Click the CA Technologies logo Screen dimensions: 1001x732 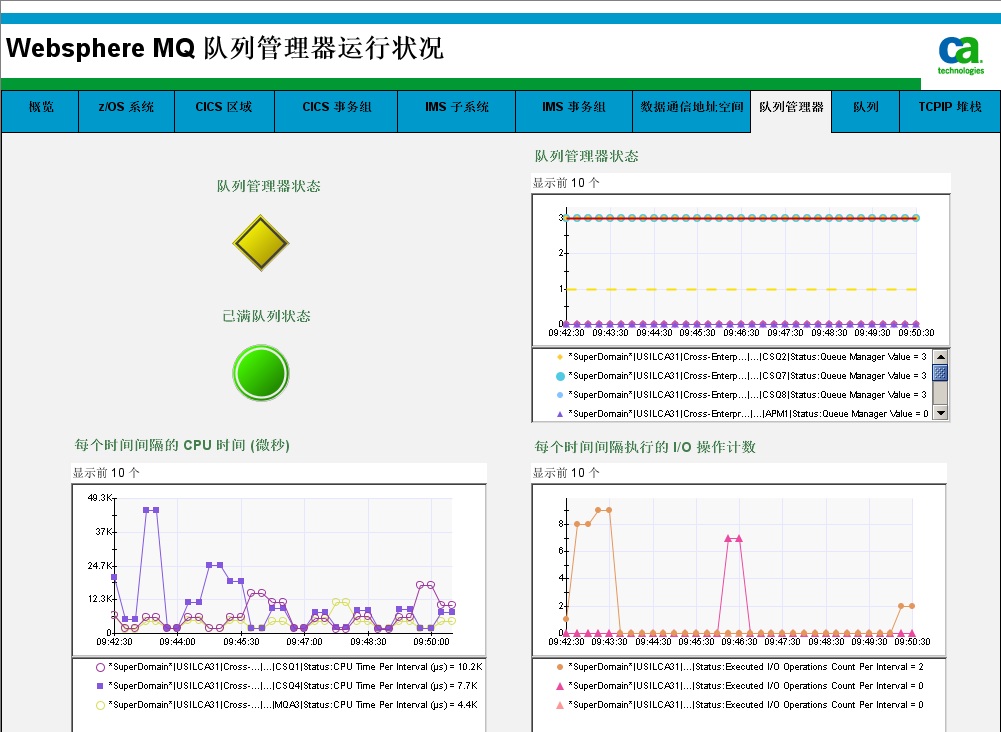[960, 55]
